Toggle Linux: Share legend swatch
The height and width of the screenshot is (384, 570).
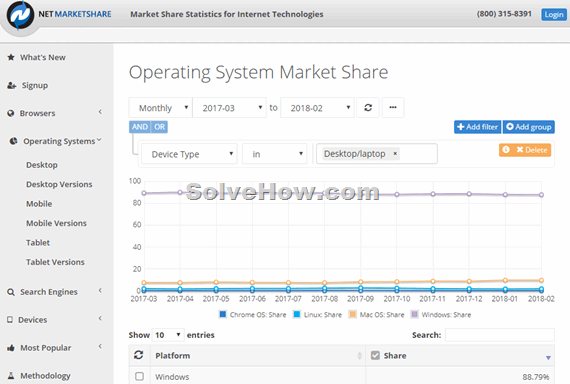click(x=297, y=314)
